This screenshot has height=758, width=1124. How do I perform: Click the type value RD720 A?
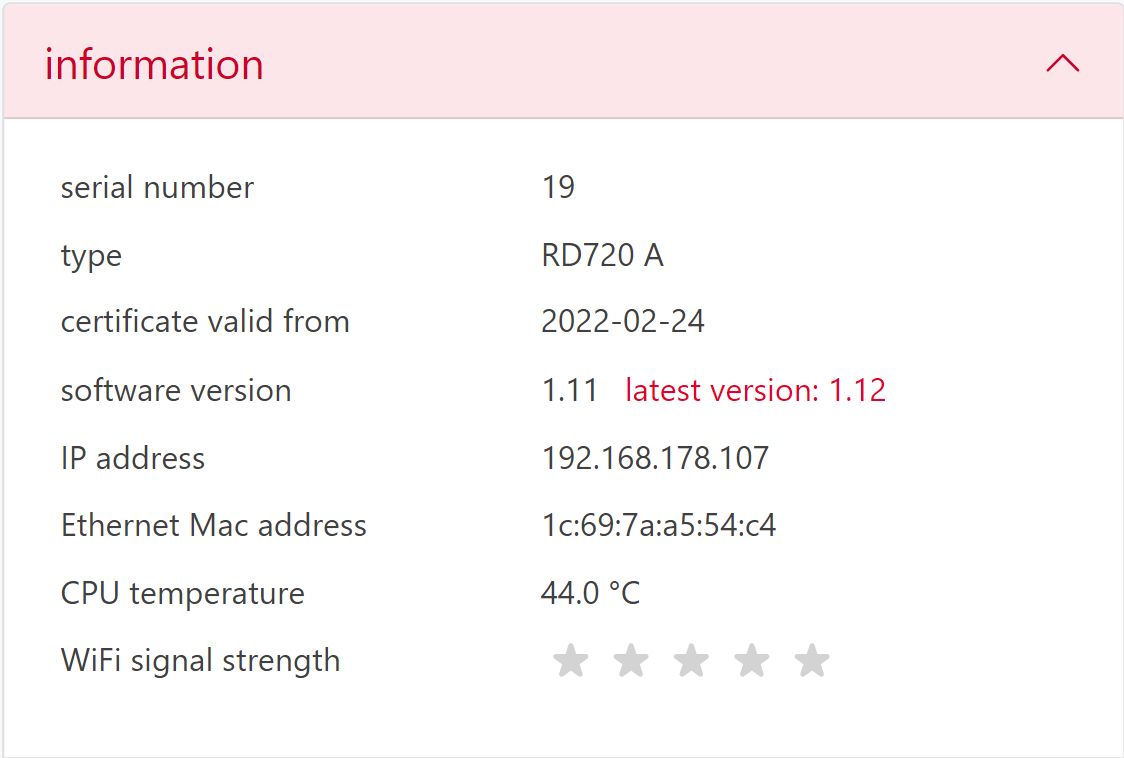(x=602, y=255)
